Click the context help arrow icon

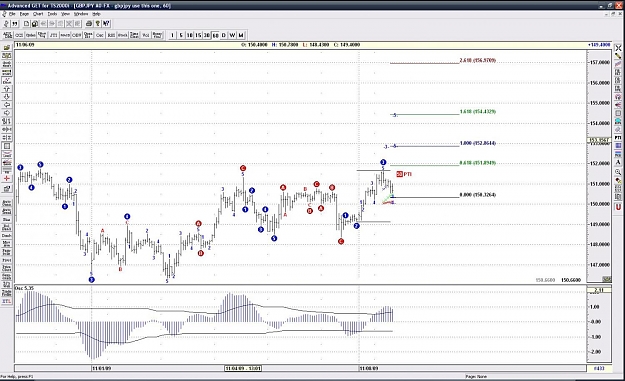106,24
